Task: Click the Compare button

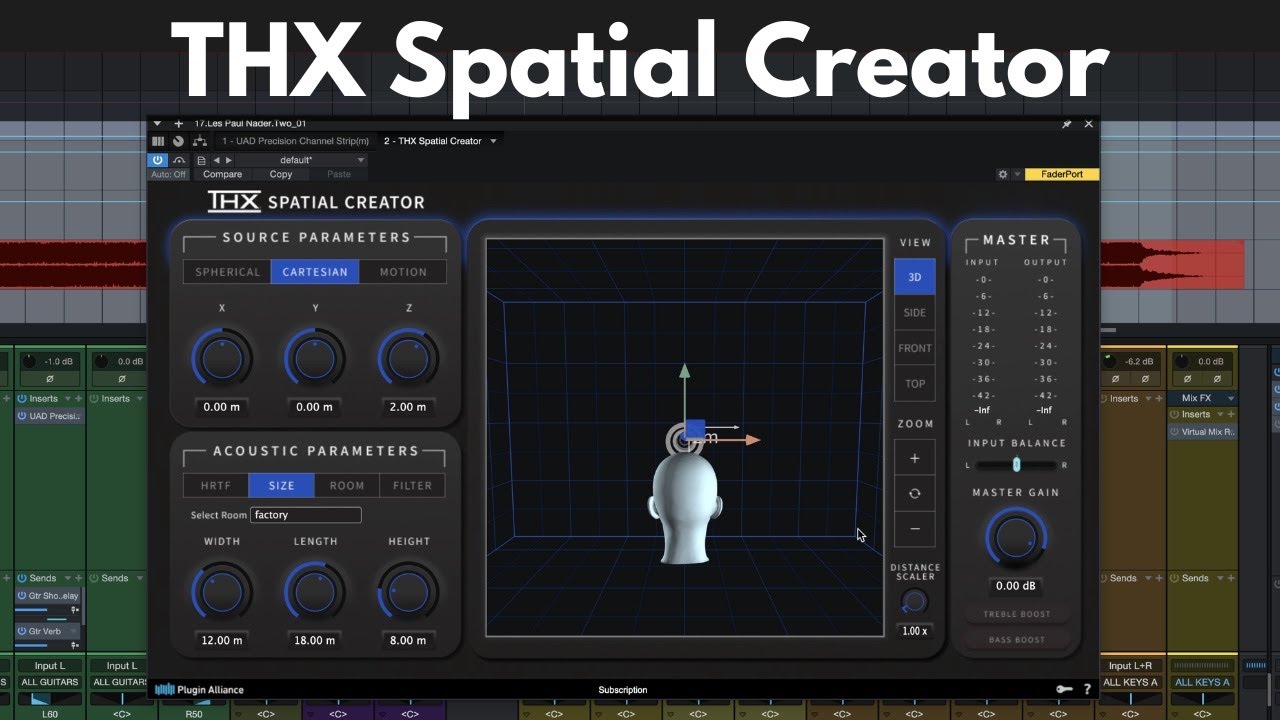Action: 222,174
